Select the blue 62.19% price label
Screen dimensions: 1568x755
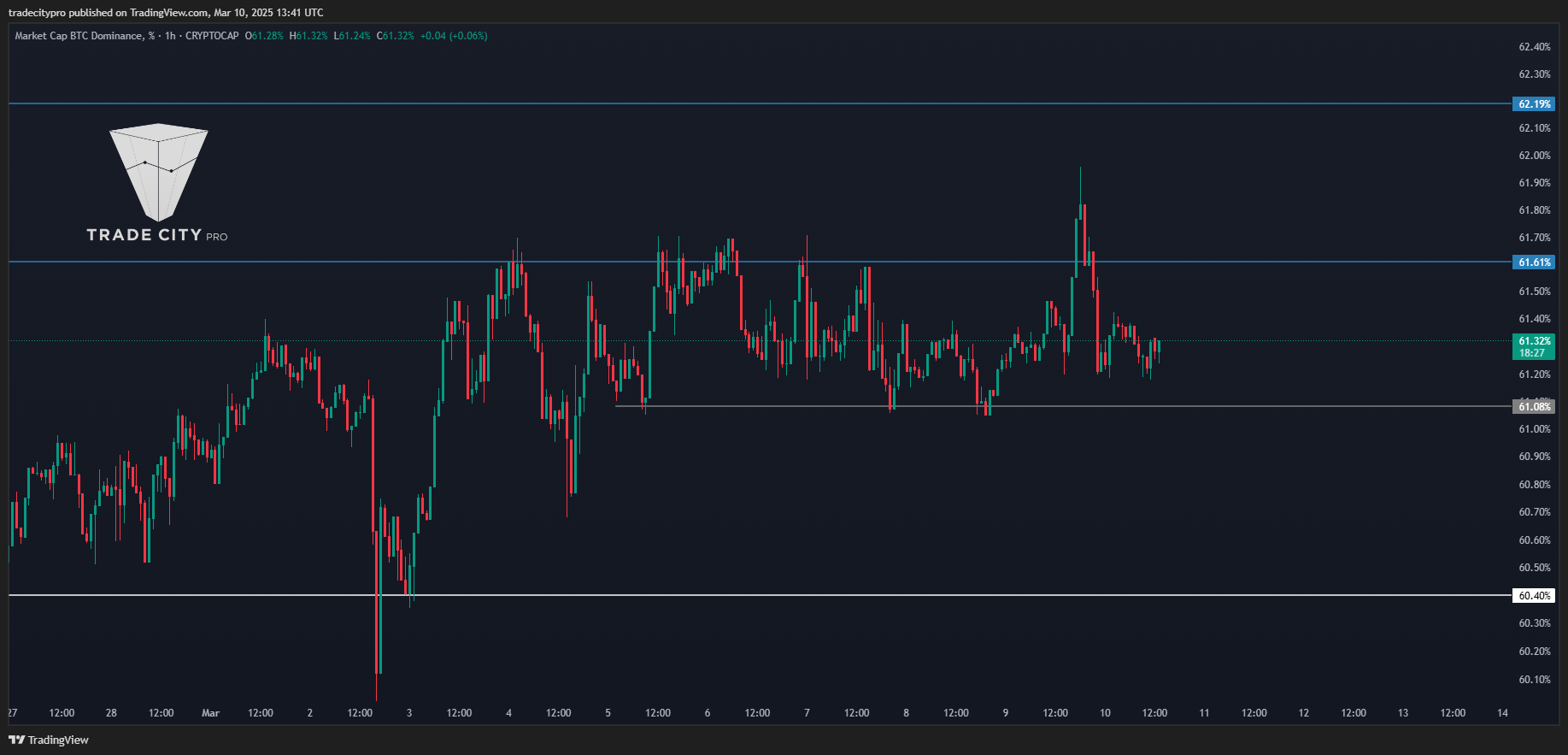pyautogui.click(x=1534, y=104)
